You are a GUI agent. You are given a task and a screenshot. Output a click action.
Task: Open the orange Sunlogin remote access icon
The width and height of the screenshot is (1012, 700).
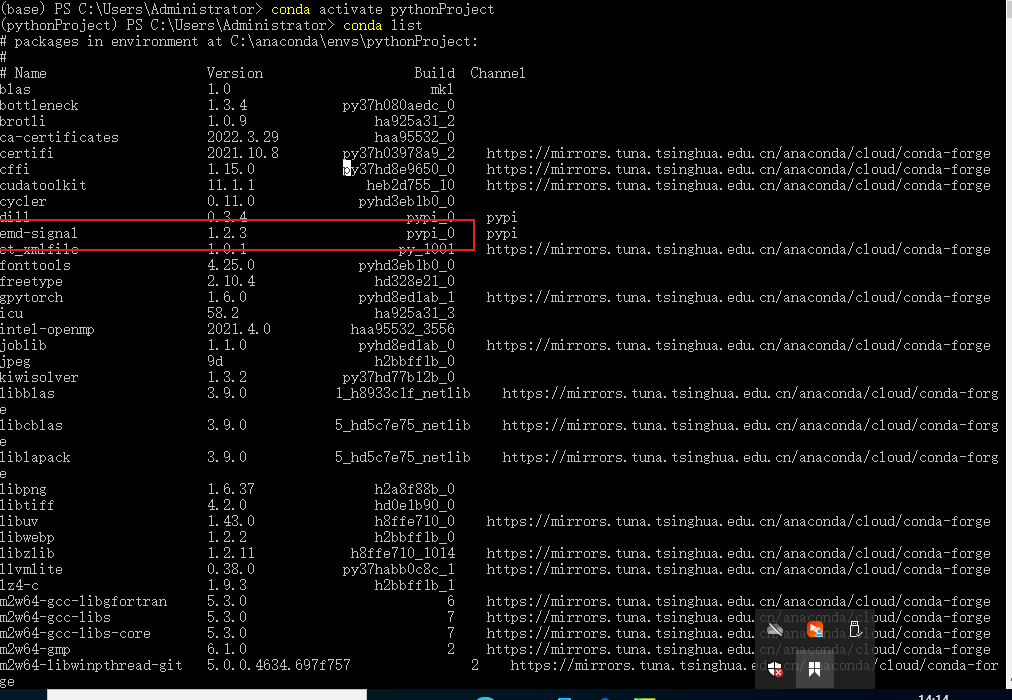coord(815,628)
